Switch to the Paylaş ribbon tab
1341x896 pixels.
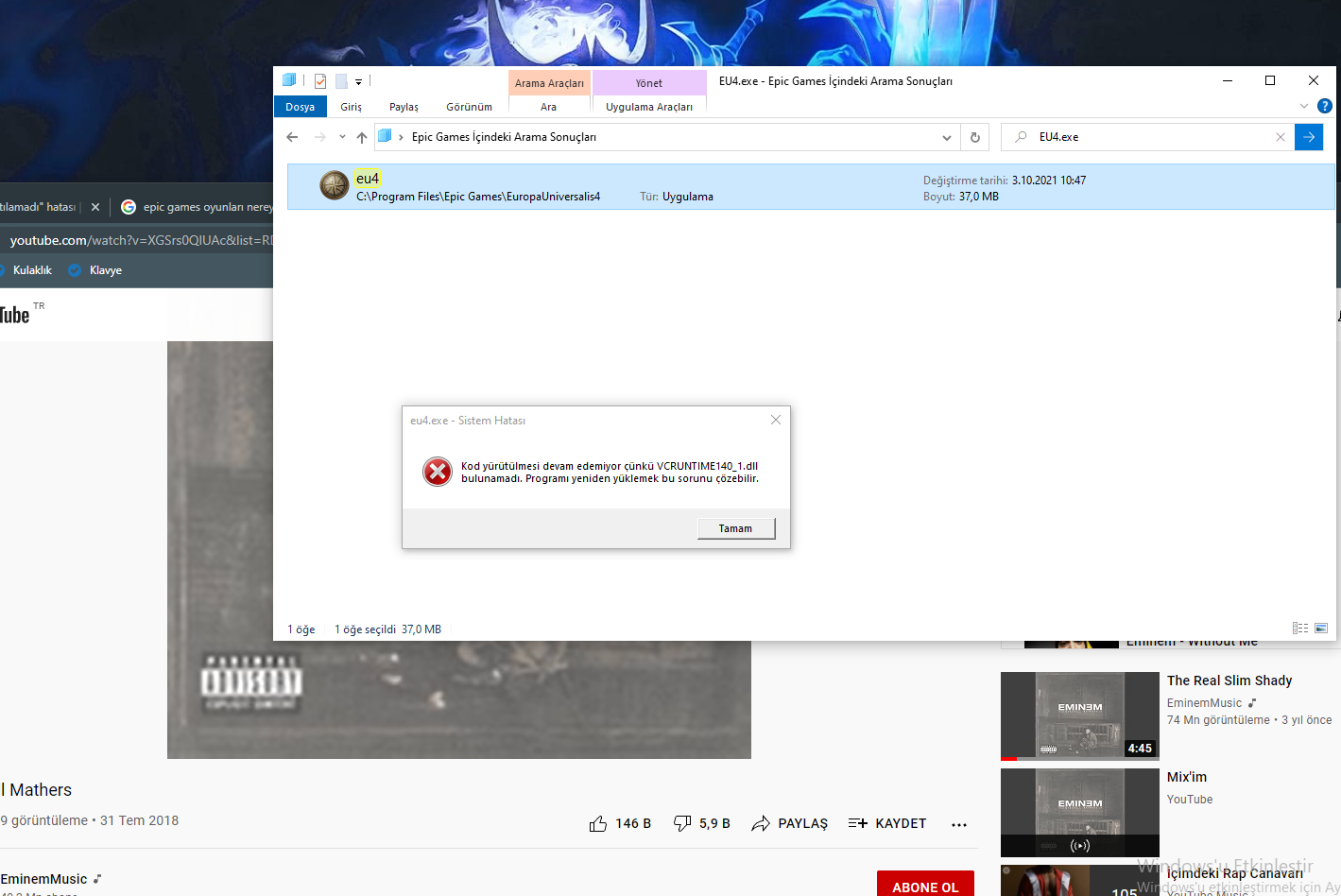(404, 107)
